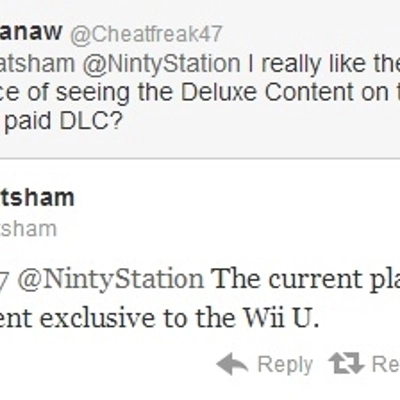Click the 'The current' text in the reply tweet
This screenshot has height=400, width=400.
(287, 279)
